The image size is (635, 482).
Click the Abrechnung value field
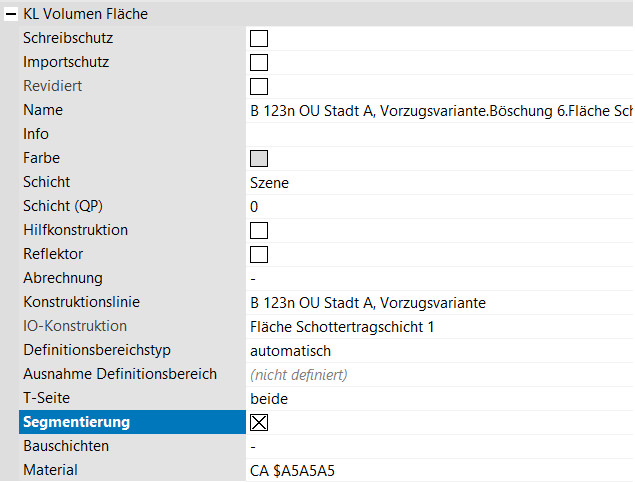coord(440,278)
